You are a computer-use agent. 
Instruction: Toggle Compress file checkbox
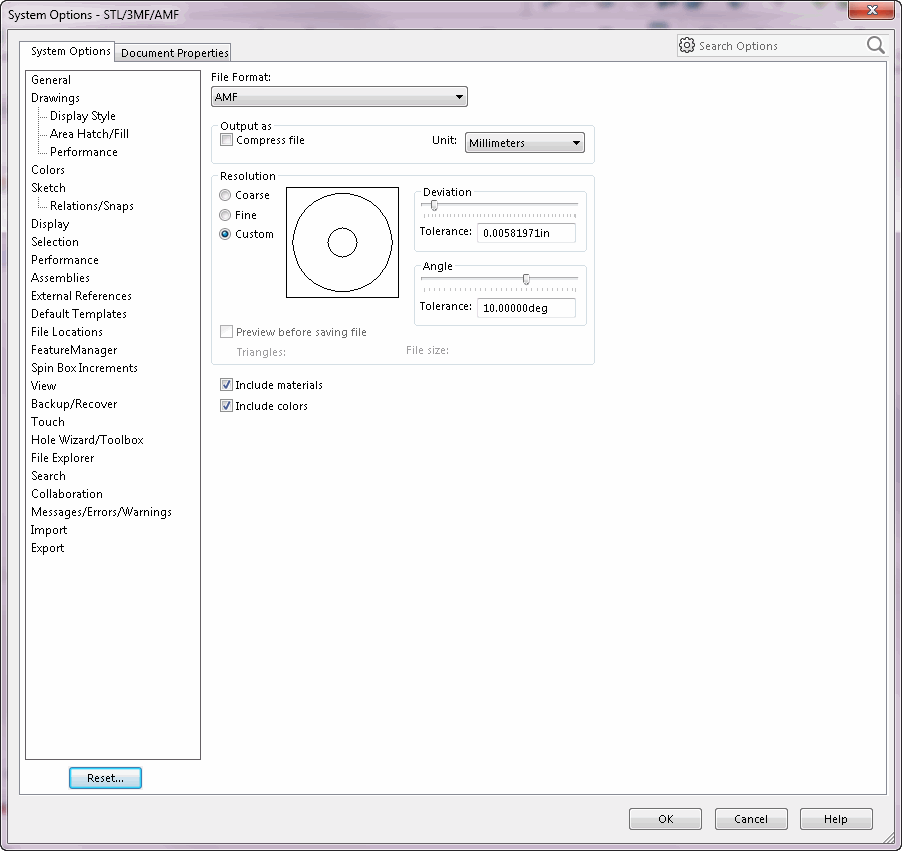click(x=227, y=140)
